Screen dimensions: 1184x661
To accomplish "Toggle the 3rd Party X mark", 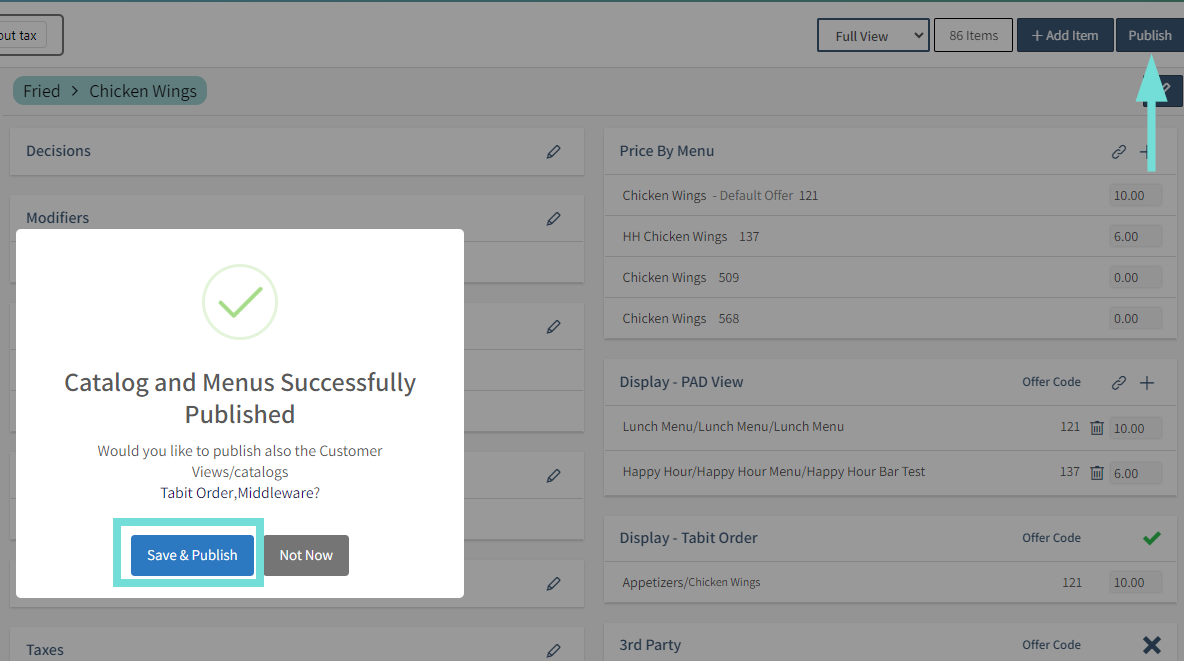I will [x=1151, y=645].
